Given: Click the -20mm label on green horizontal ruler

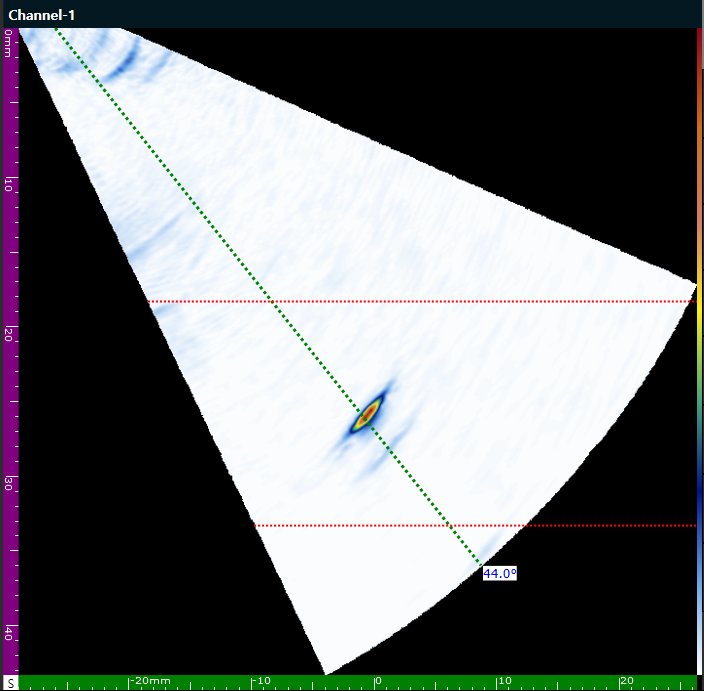Looking at the screenshot, I should click(x=150, y=681).
